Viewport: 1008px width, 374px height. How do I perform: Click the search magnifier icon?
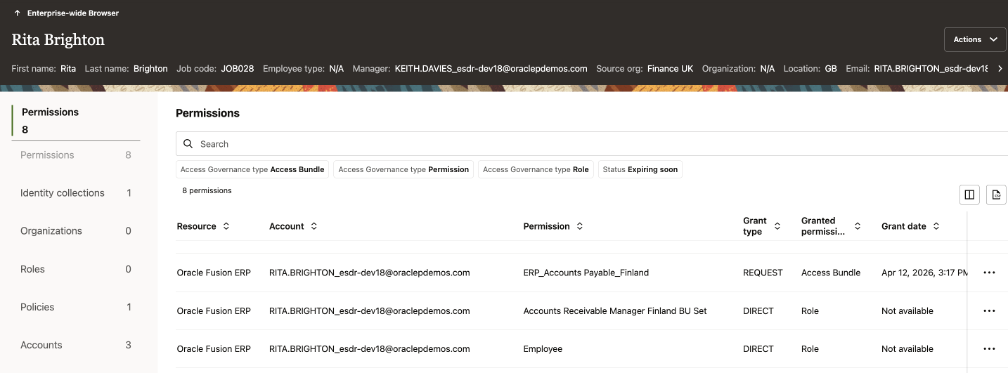(x=188, y=144)
